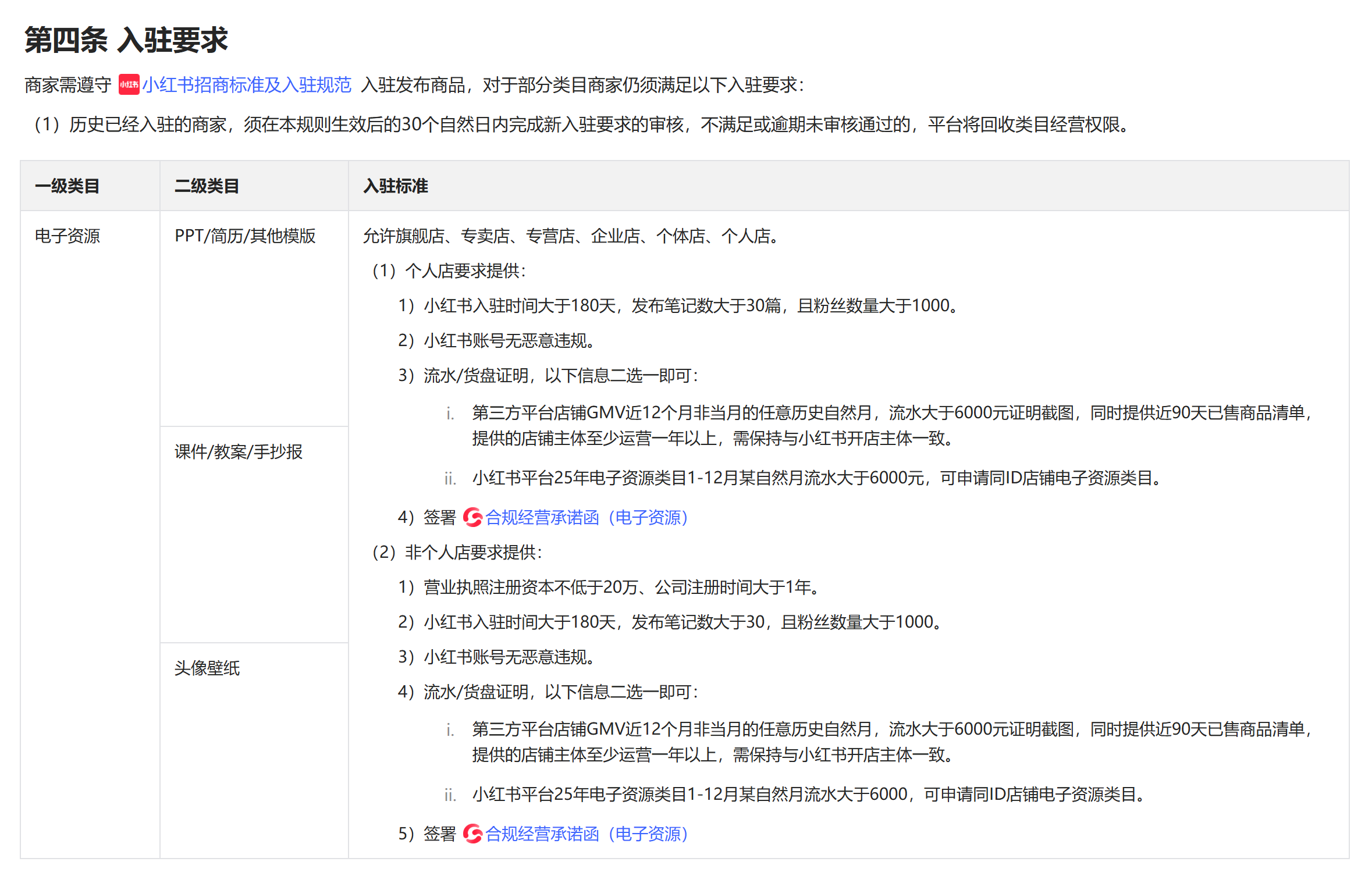1372x883 pixels.
Task: Click the 电子资源 category cell
Action: [67, 236]
